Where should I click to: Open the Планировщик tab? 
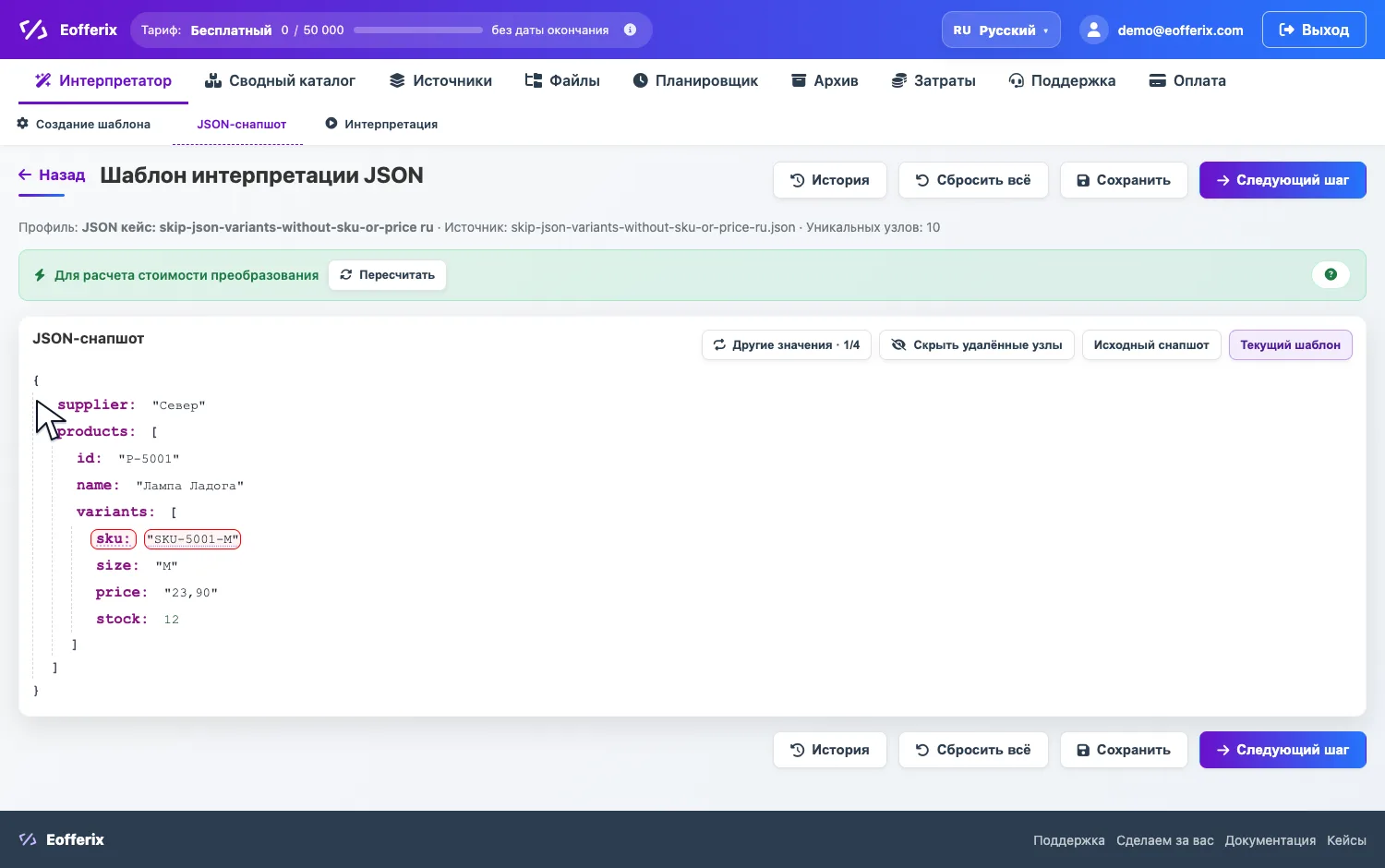tap(695, 80)
